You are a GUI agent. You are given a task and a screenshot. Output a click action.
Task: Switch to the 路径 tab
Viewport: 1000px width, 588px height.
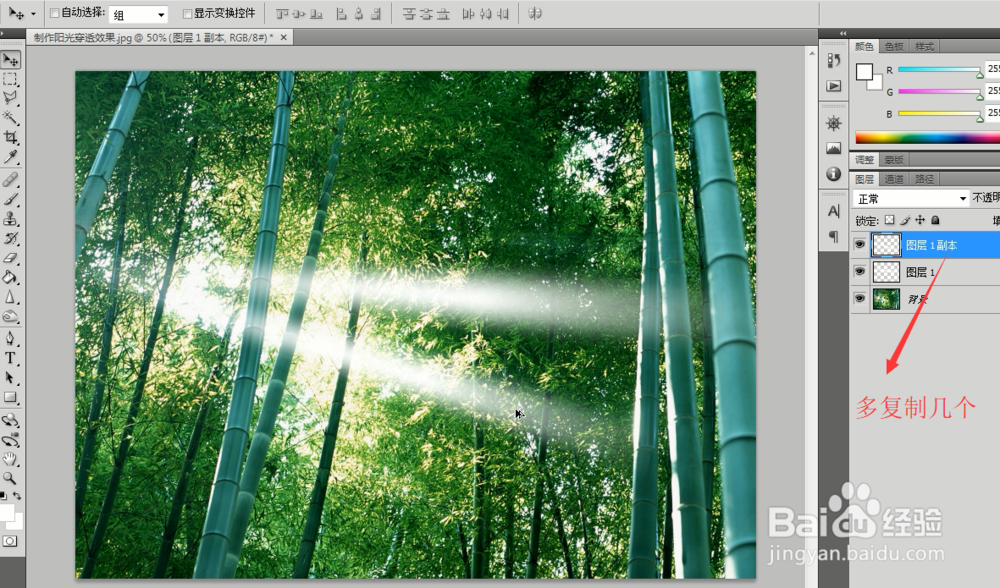pos(924,179)
